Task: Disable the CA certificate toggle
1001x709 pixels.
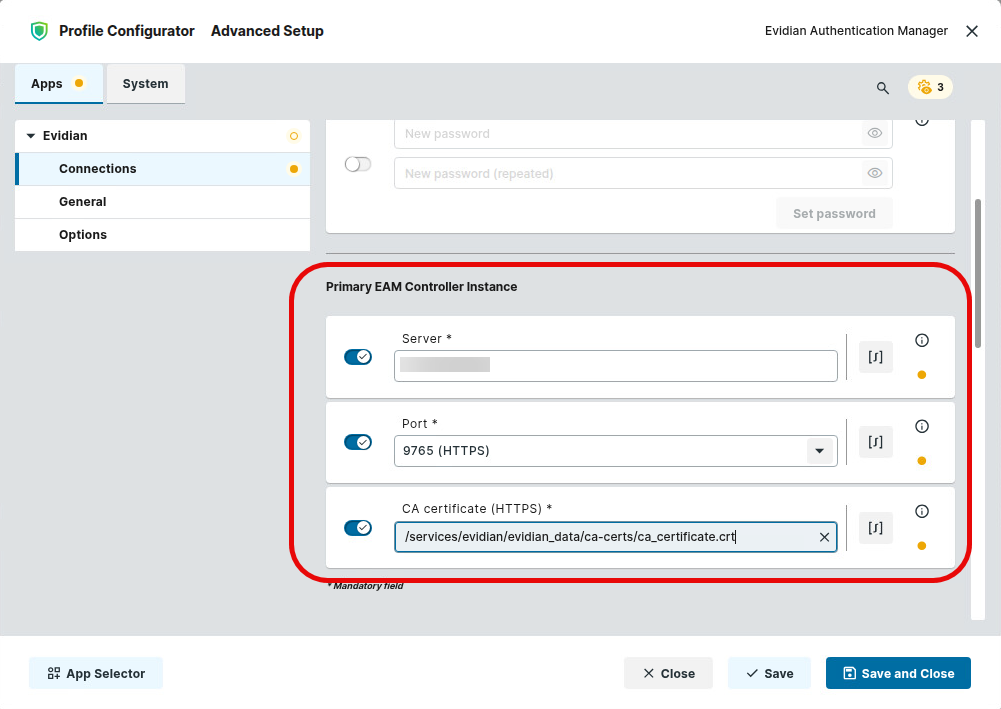Action: 358,528
